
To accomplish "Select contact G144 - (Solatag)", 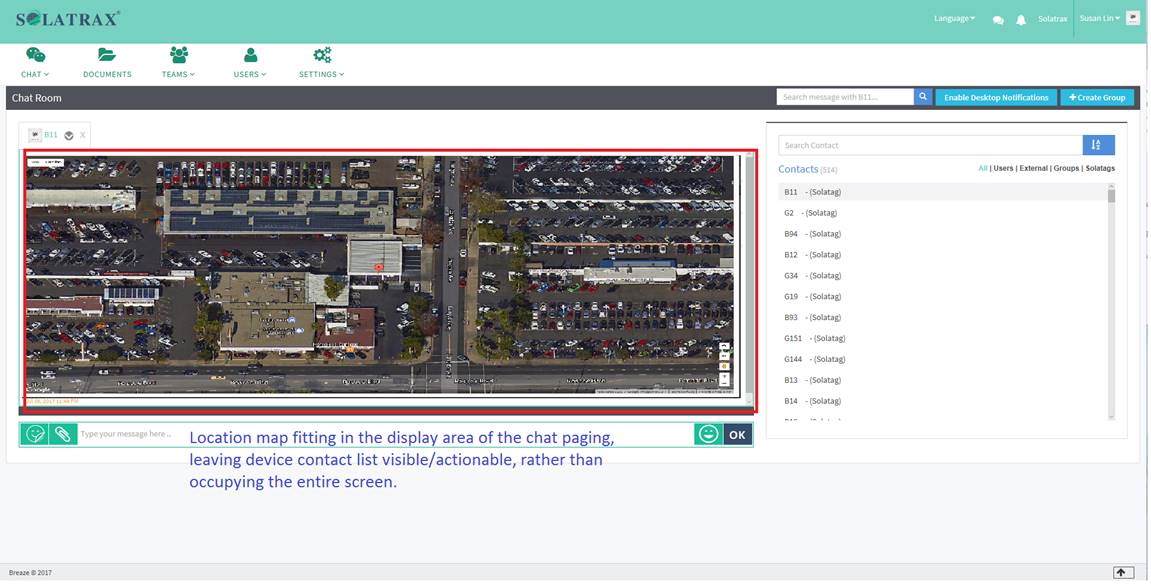I will pyautogui.click(x=943, y=359).
